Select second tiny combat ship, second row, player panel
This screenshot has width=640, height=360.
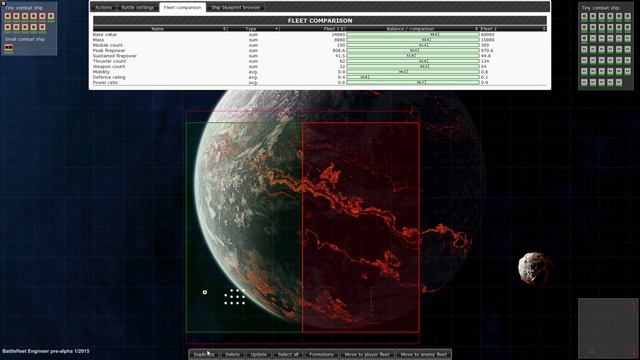(x=16, y=27)
